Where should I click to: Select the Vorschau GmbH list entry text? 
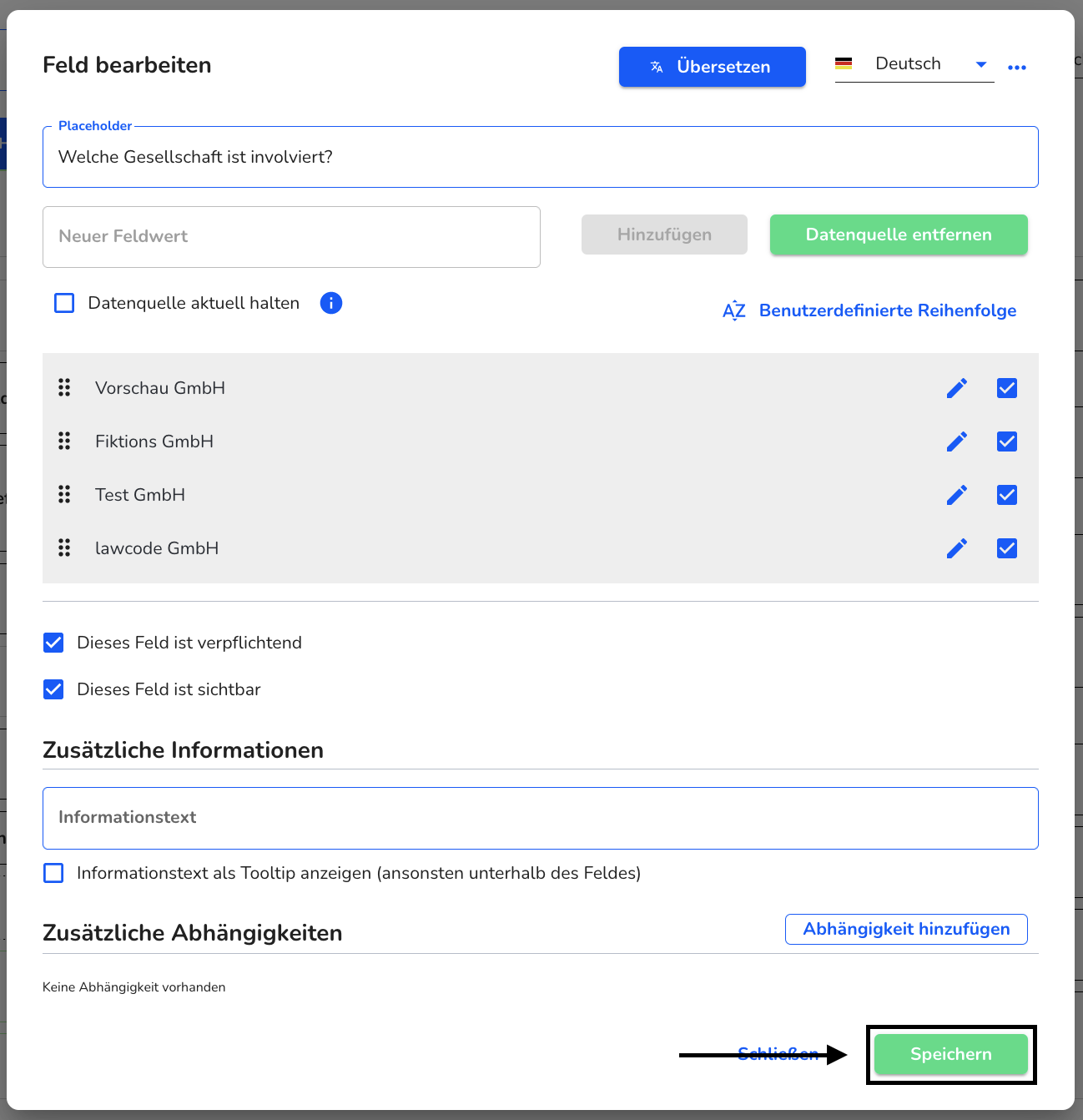[x=160, y=388]
